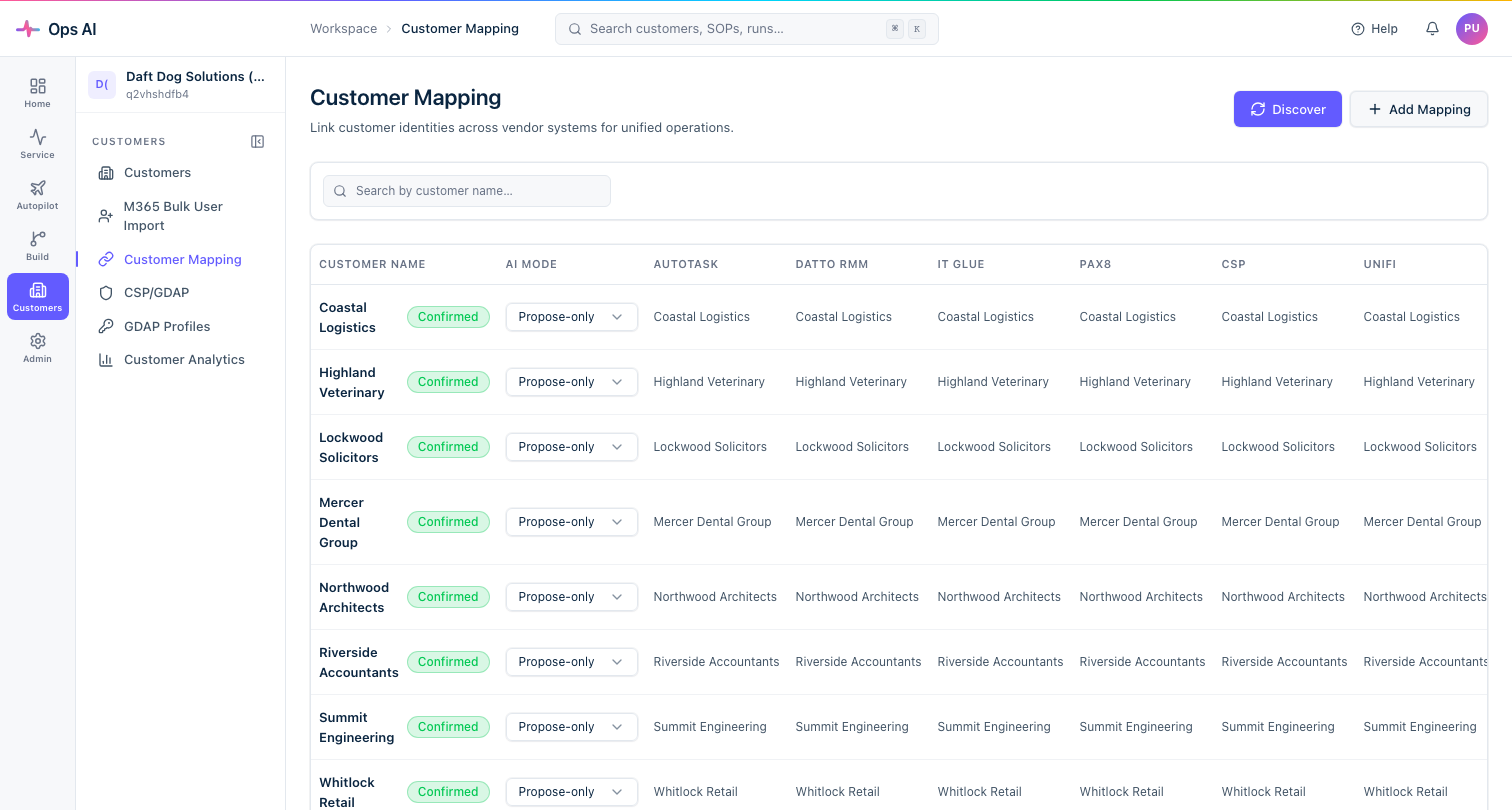
Task: Click Lockwood Solicitors in the IT Glue column
Action: click(994, 447)
